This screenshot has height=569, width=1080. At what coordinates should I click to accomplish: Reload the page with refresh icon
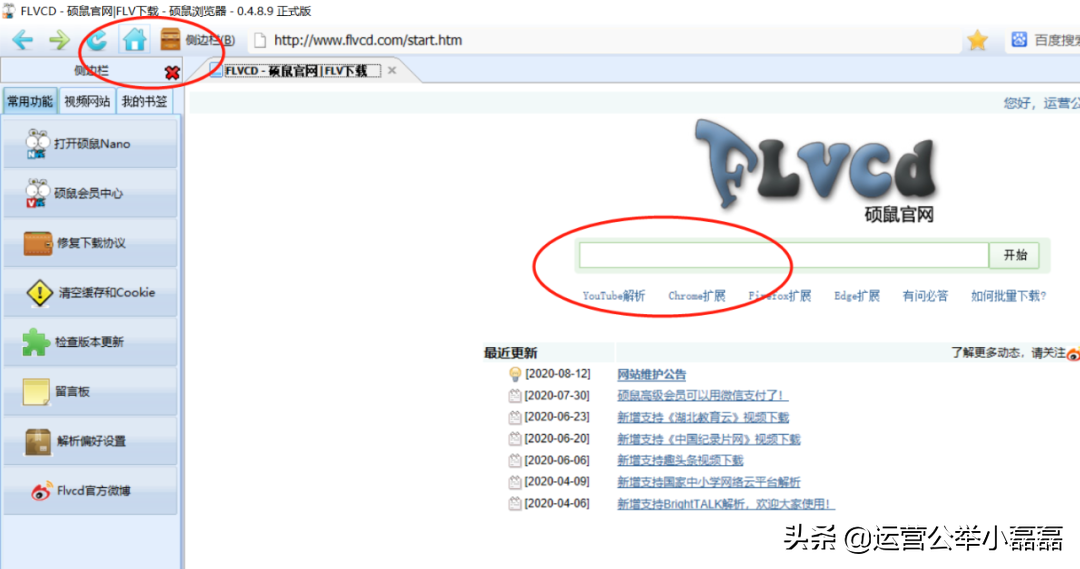click(x=96, y=40)
